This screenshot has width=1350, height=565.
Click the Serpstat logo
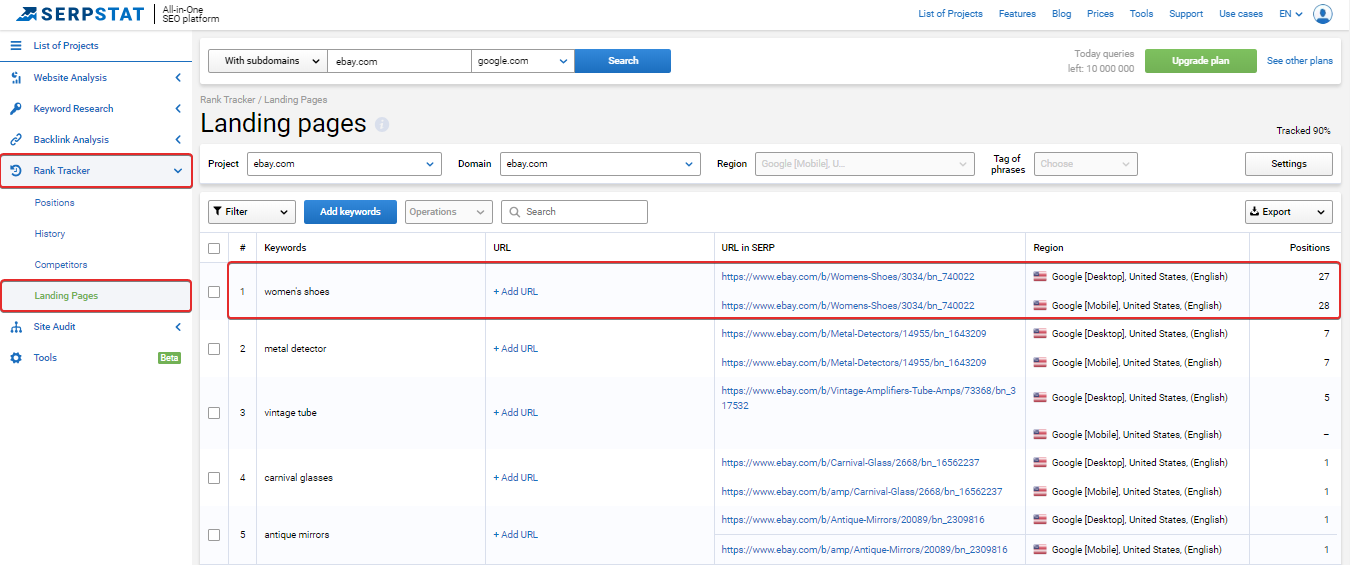click(x=80, y=14)
